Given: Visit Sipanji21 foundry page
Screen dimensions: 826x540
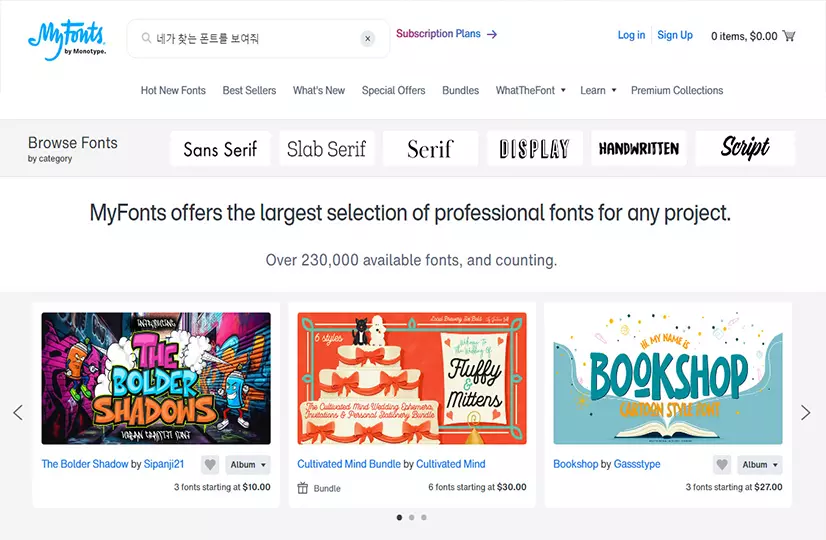Looking at the screenshot, I should [x=164, y=464].
